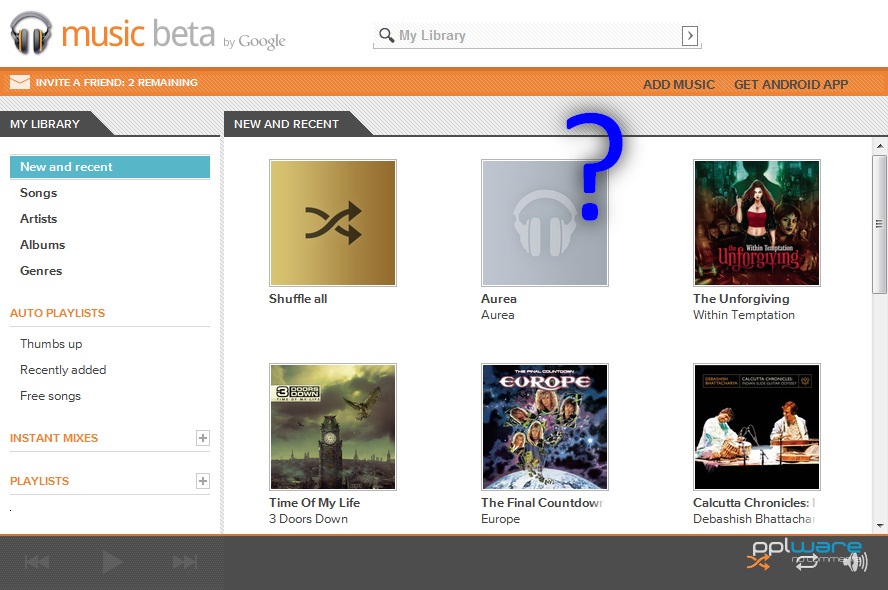This screenshot has height=590, width=888.
Task: Click the next track button
Action: coord(185,562)
